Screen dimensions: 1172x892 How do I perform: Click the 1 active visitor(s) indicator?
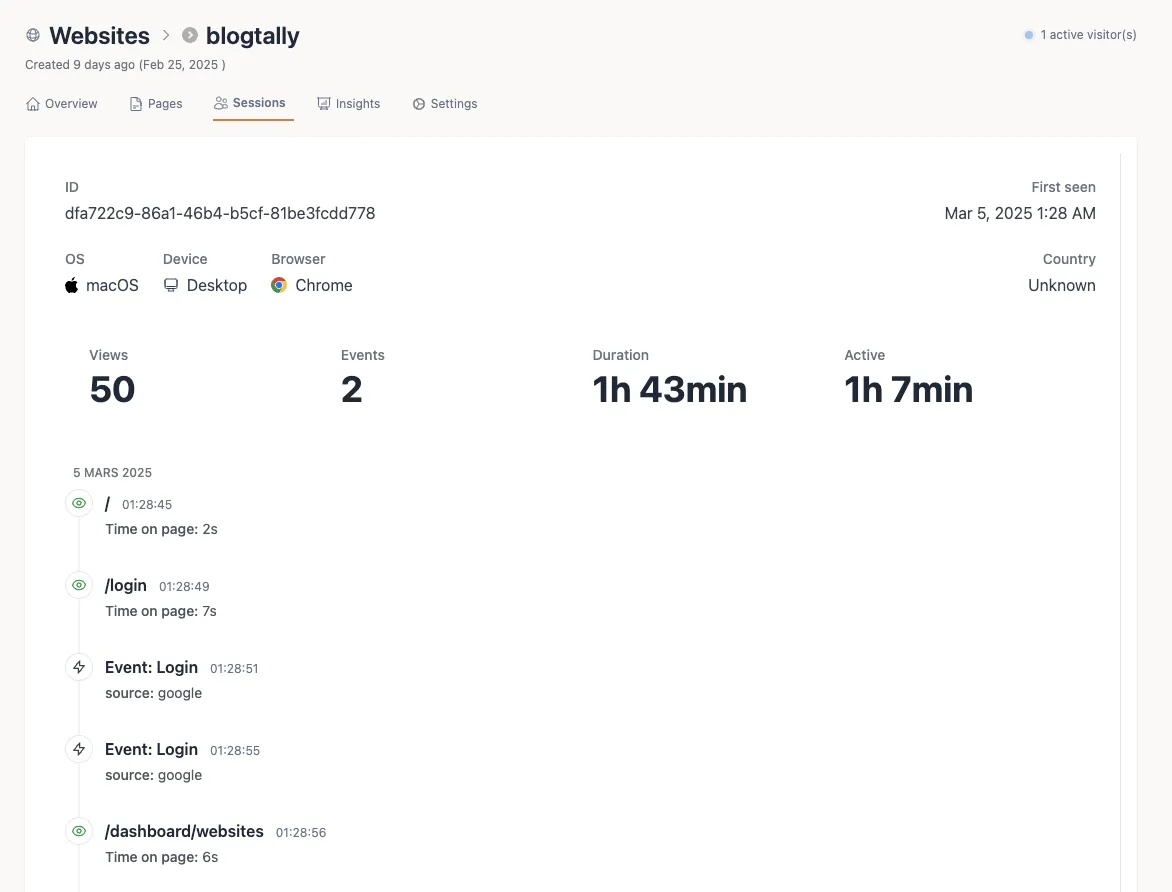point(1080,35)
